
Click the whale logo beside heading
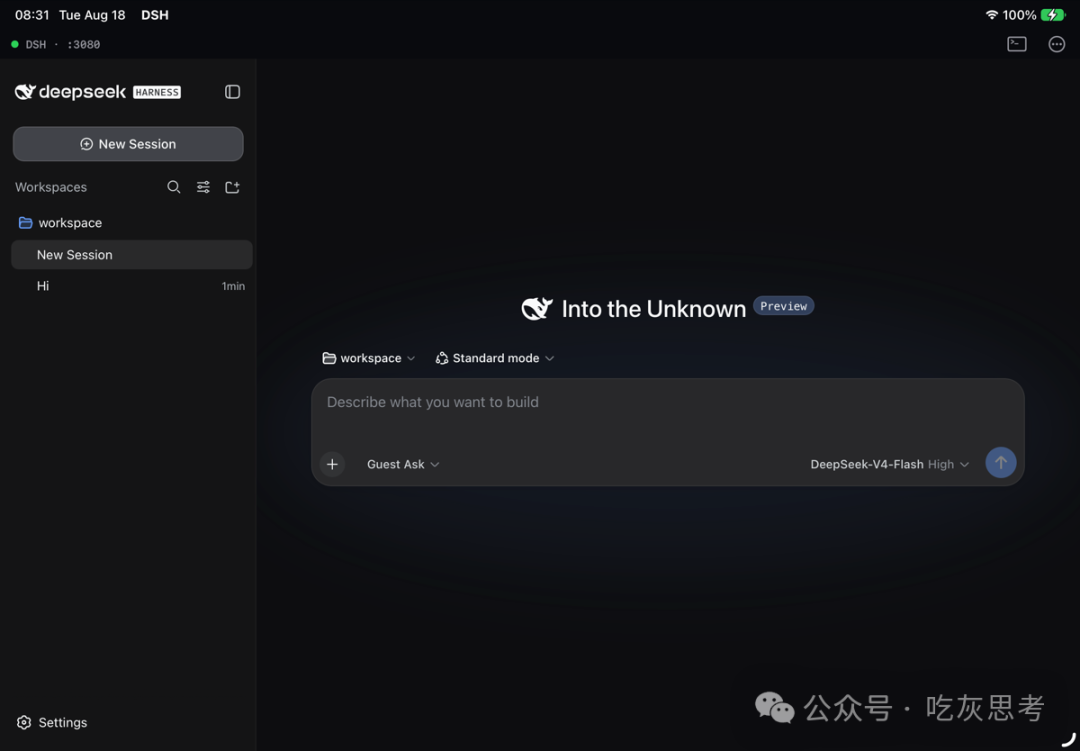point(537,308)
